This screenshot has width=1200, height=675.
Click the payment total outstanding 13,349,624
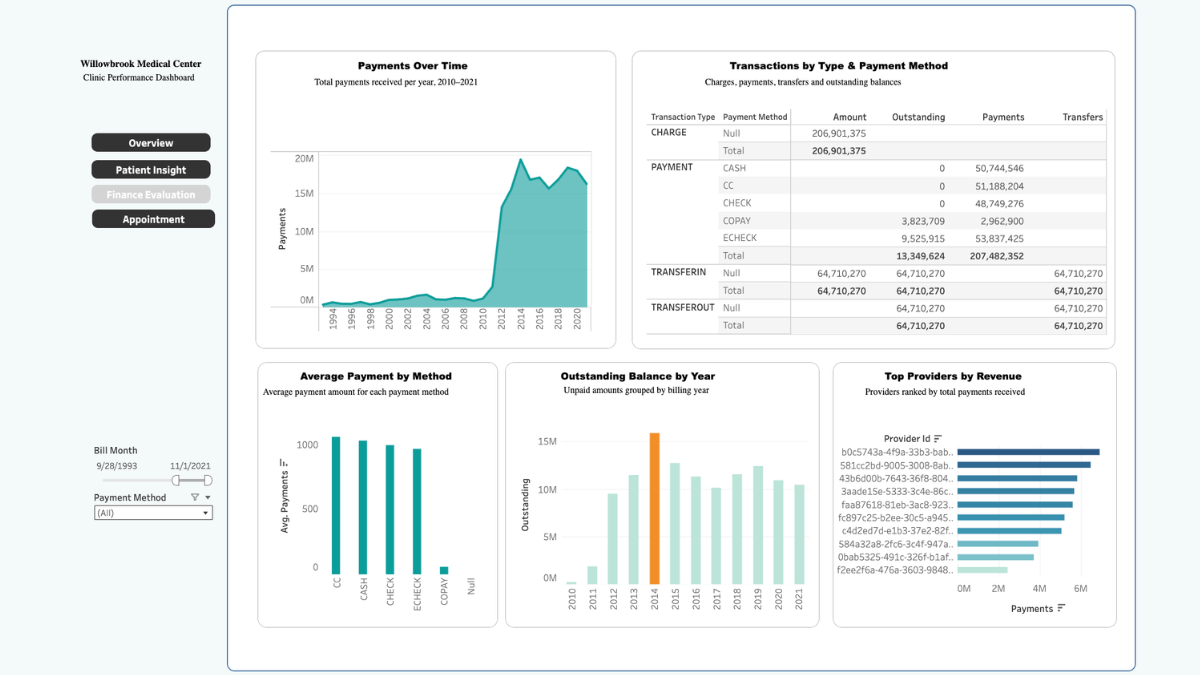pyautogui.click(x=920, y=256)
